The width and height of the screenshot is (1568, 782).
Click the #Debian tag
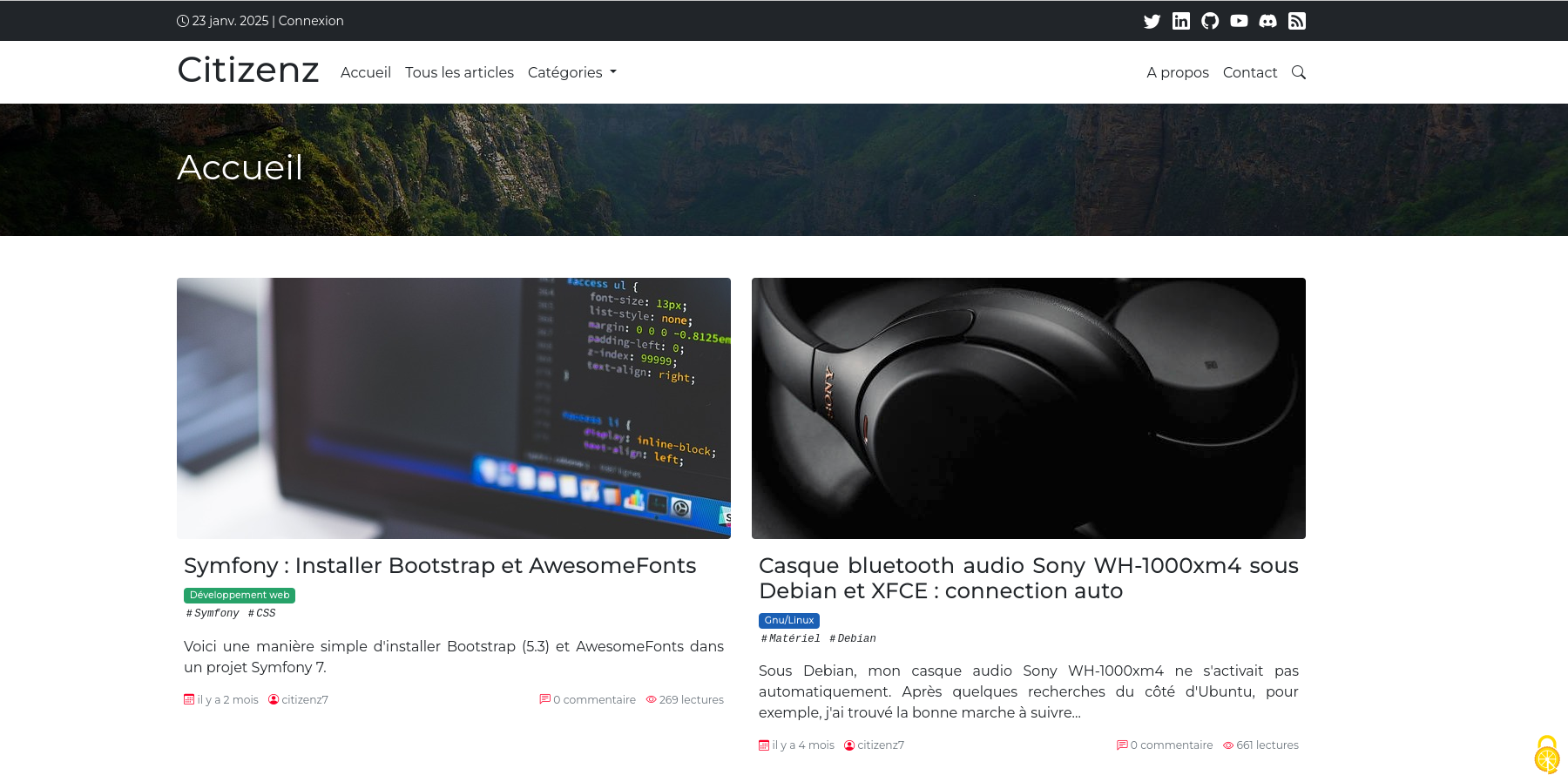point(853,638)
